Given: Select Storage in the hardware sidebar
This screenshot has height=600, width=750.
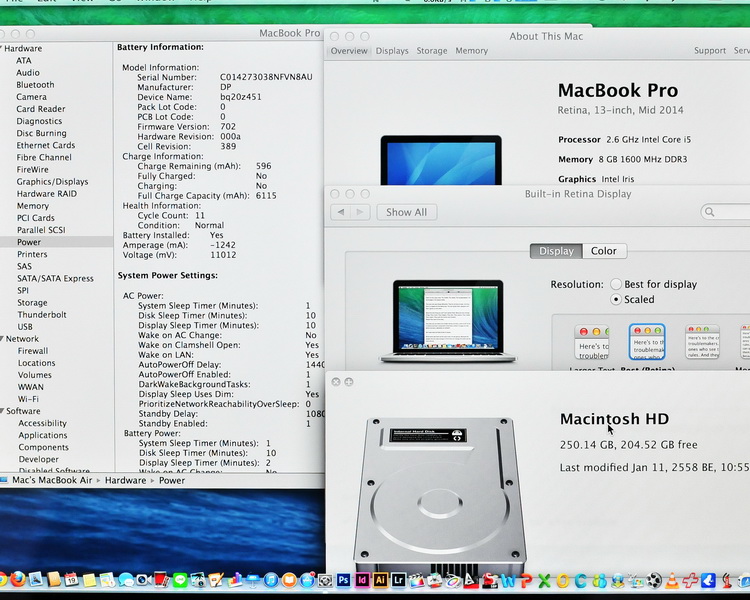Looking at the screenshot, I should coord(33,303).
